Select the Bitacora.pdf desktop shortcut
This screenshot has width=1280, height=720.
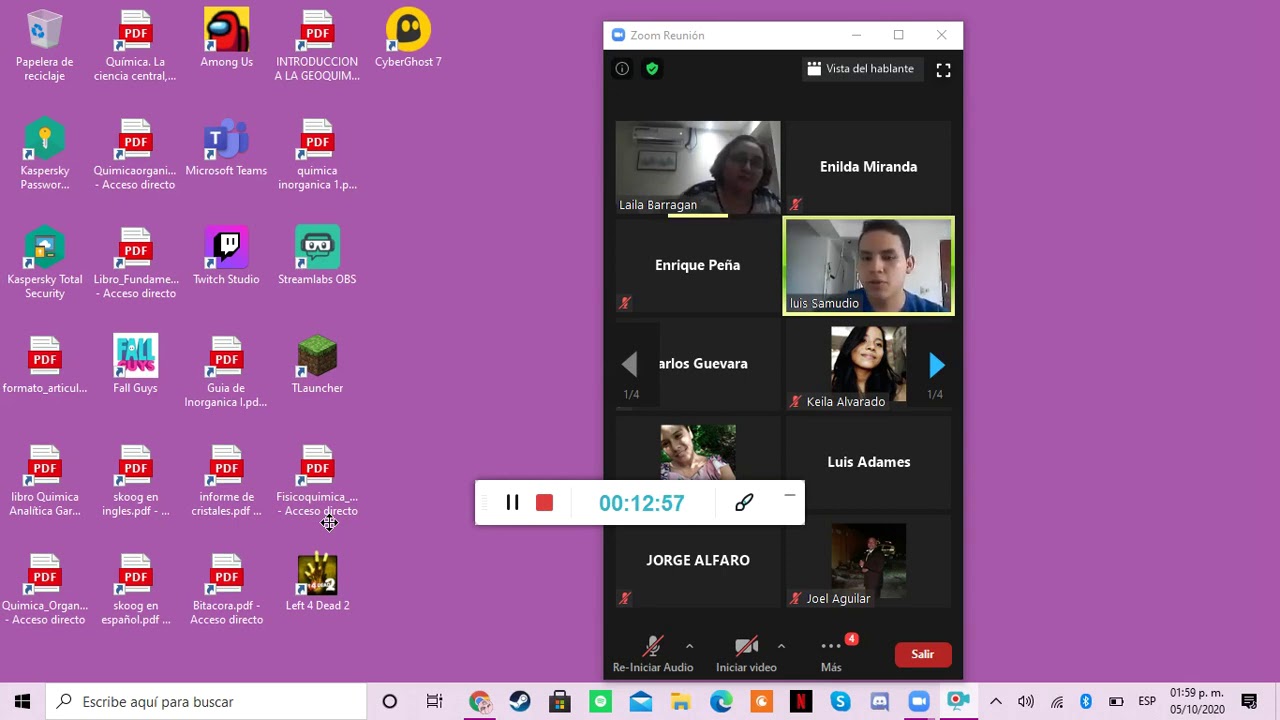(227, 590)
